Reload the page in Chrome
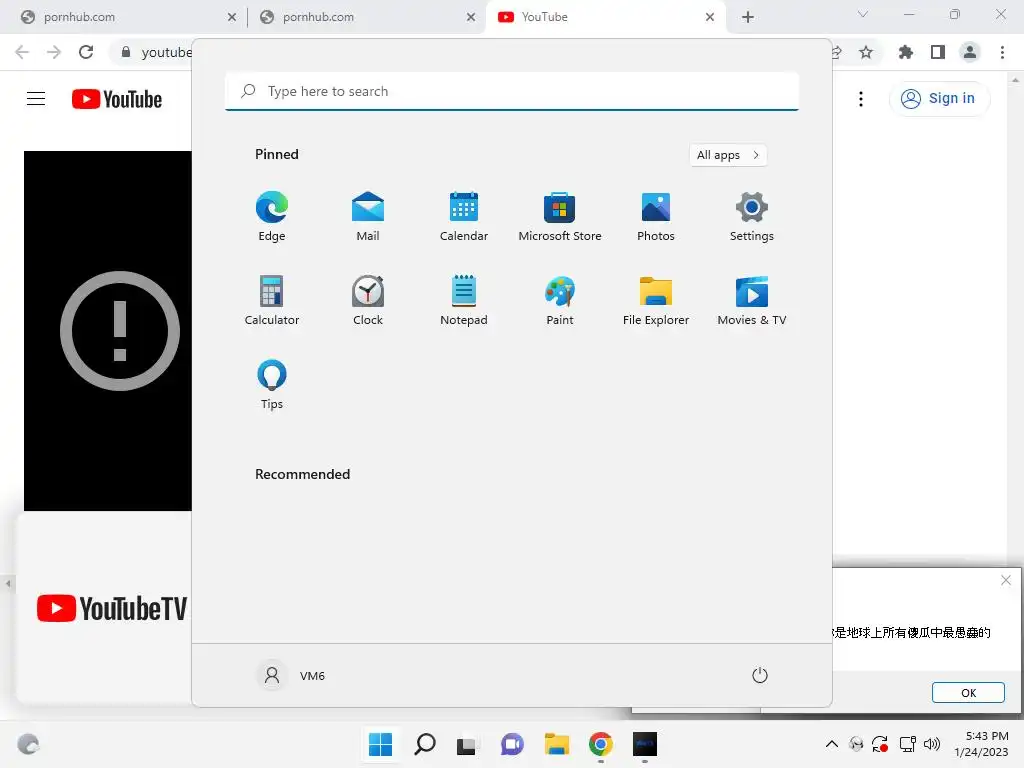1024x768 pixels. point(86,52)
